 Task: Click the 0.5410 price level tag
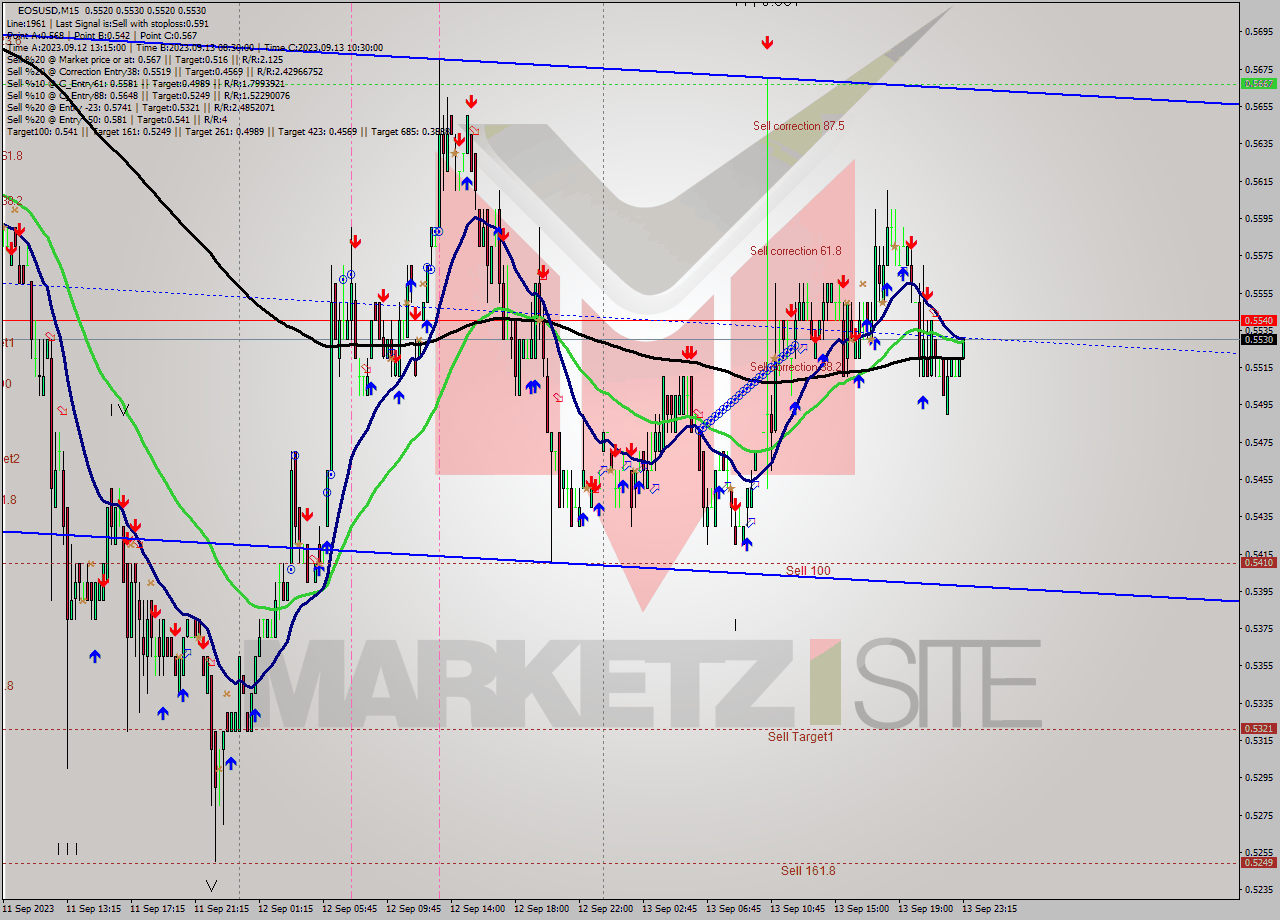pos(1258,563)
